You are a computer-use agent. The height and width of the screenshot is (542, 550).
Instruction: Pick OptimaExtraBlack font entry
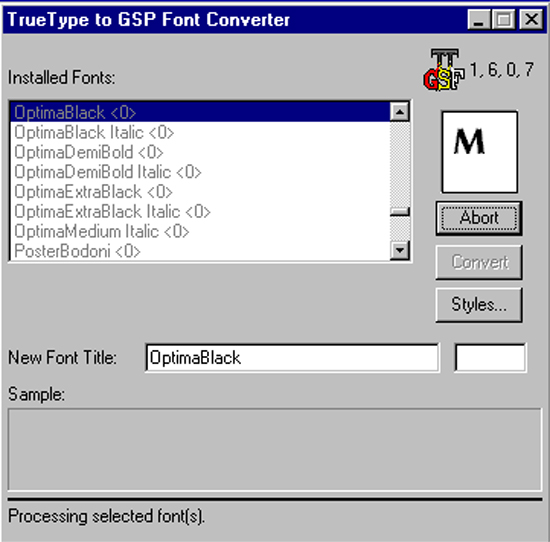pos(200,192)
